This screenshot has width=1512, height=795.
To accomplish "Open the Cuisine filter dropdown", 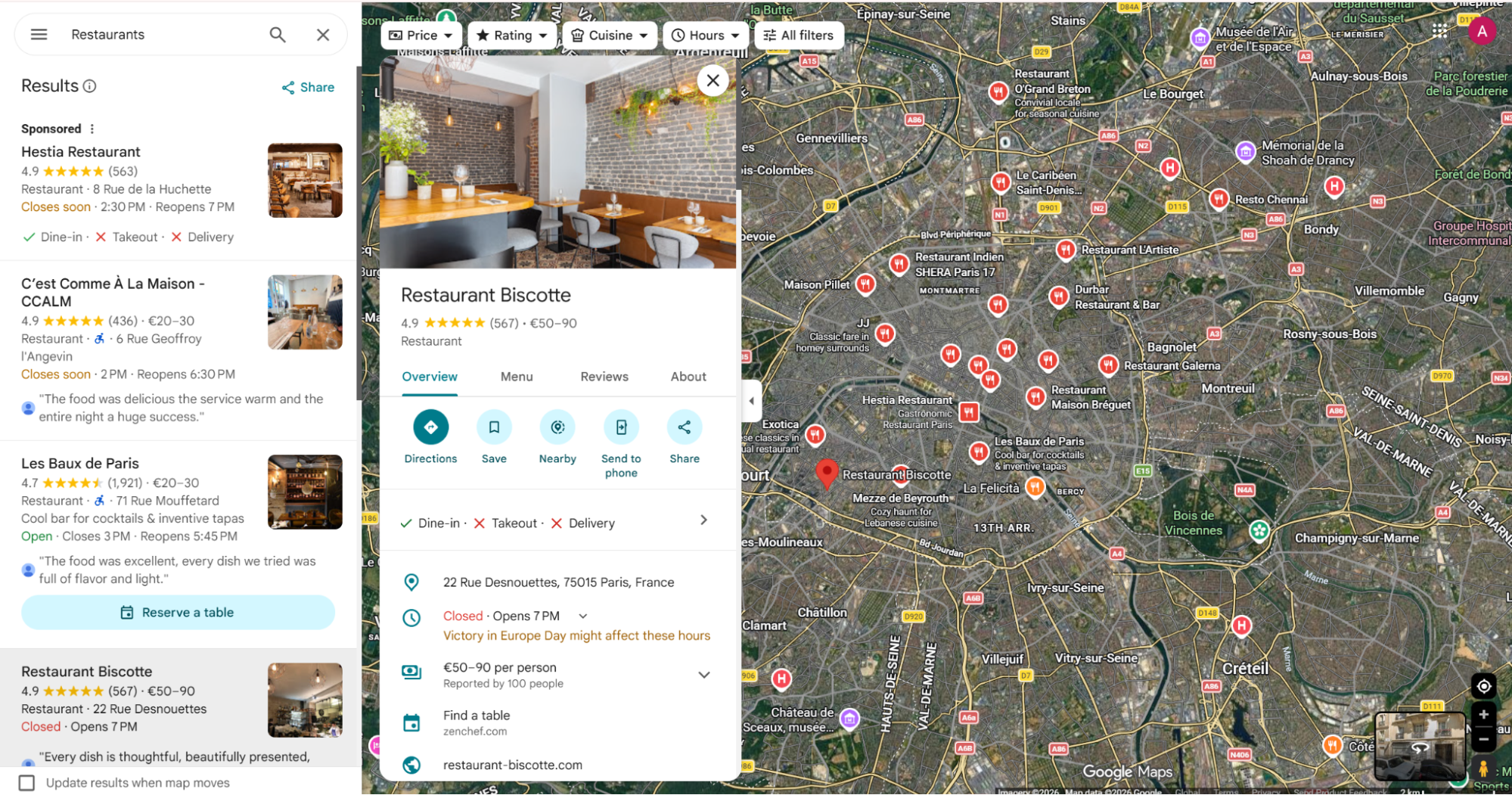I will 610,36.
